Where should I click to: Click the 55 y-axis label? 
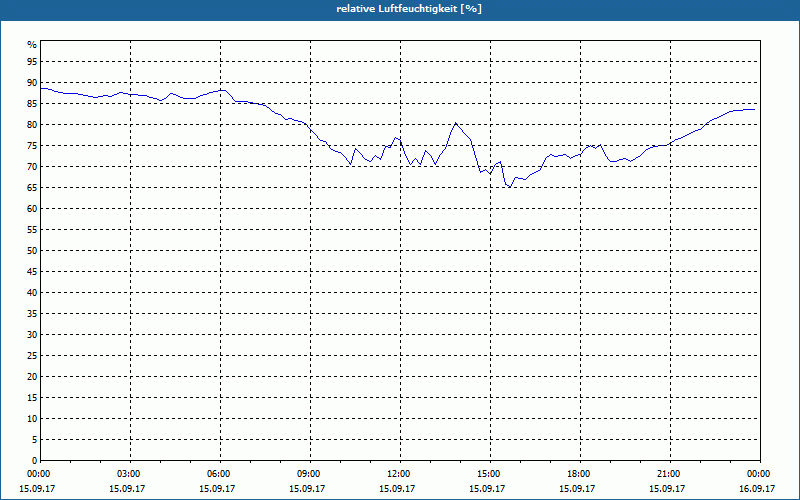click(32, 230)
